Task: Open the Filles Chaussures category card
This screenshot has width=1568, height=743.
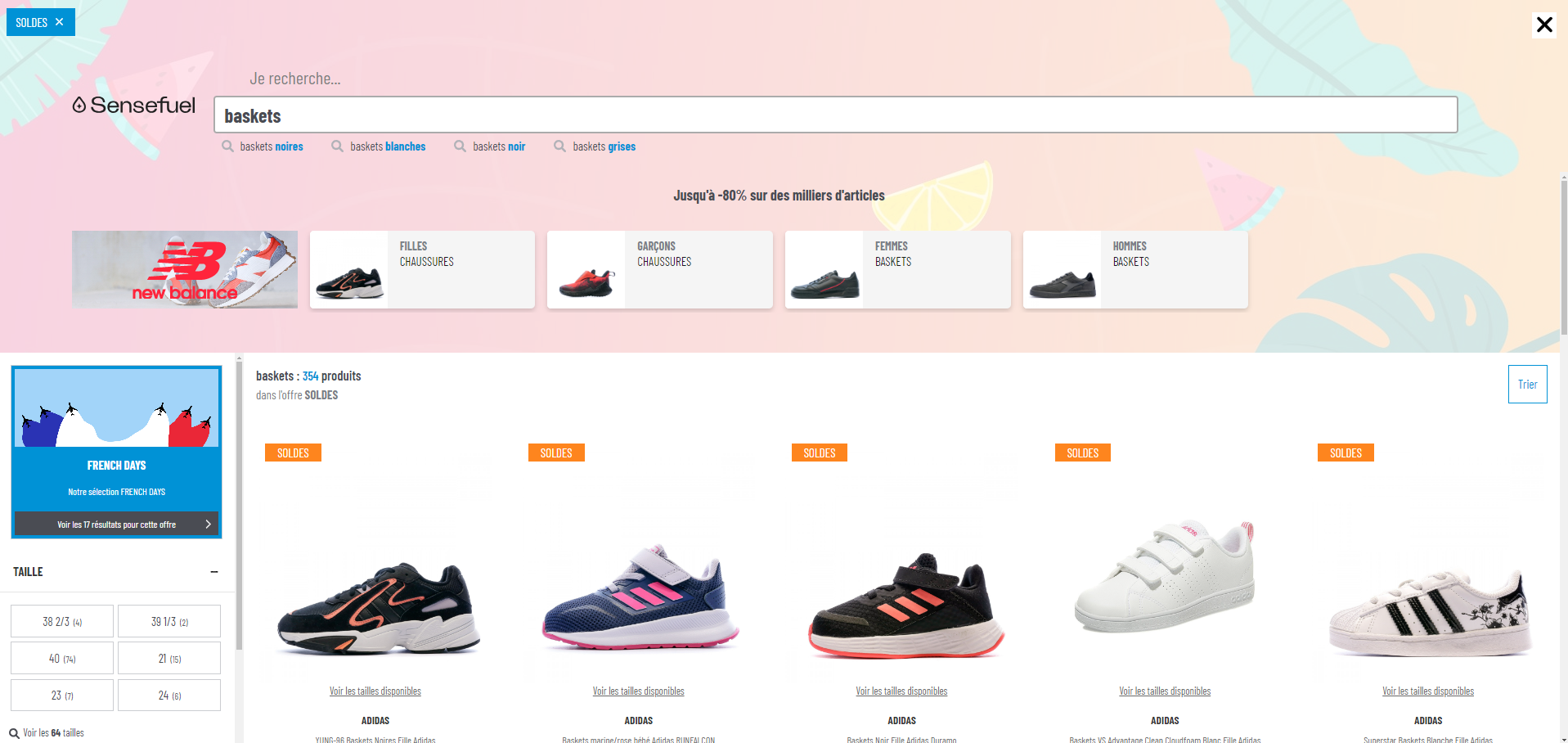Action: click(x=422, y=269)
